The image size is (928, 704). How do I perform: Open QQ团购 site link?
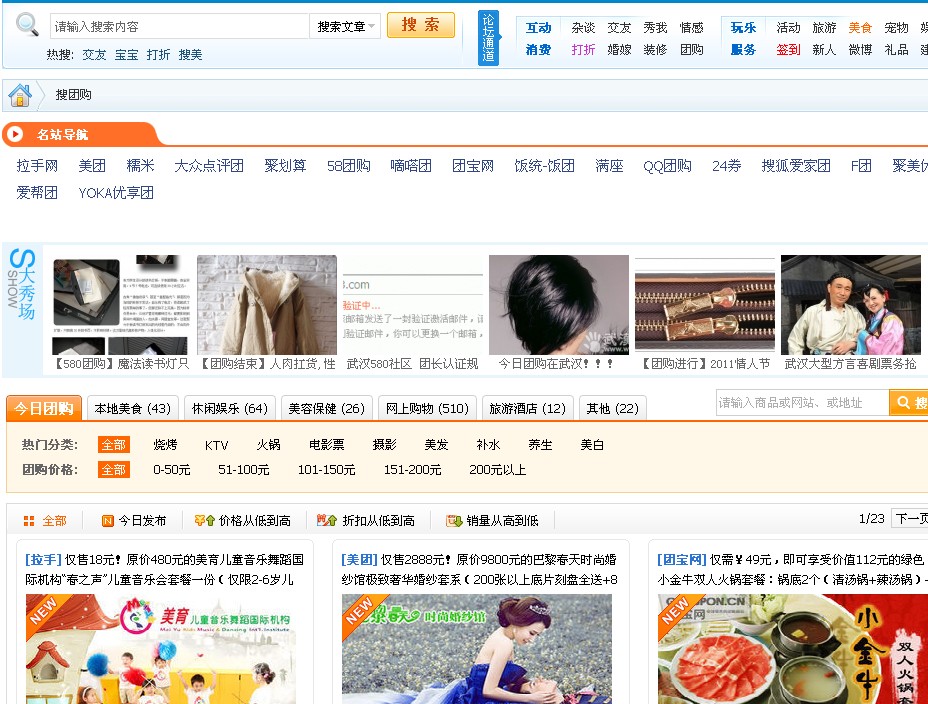(x=668, y=166)
